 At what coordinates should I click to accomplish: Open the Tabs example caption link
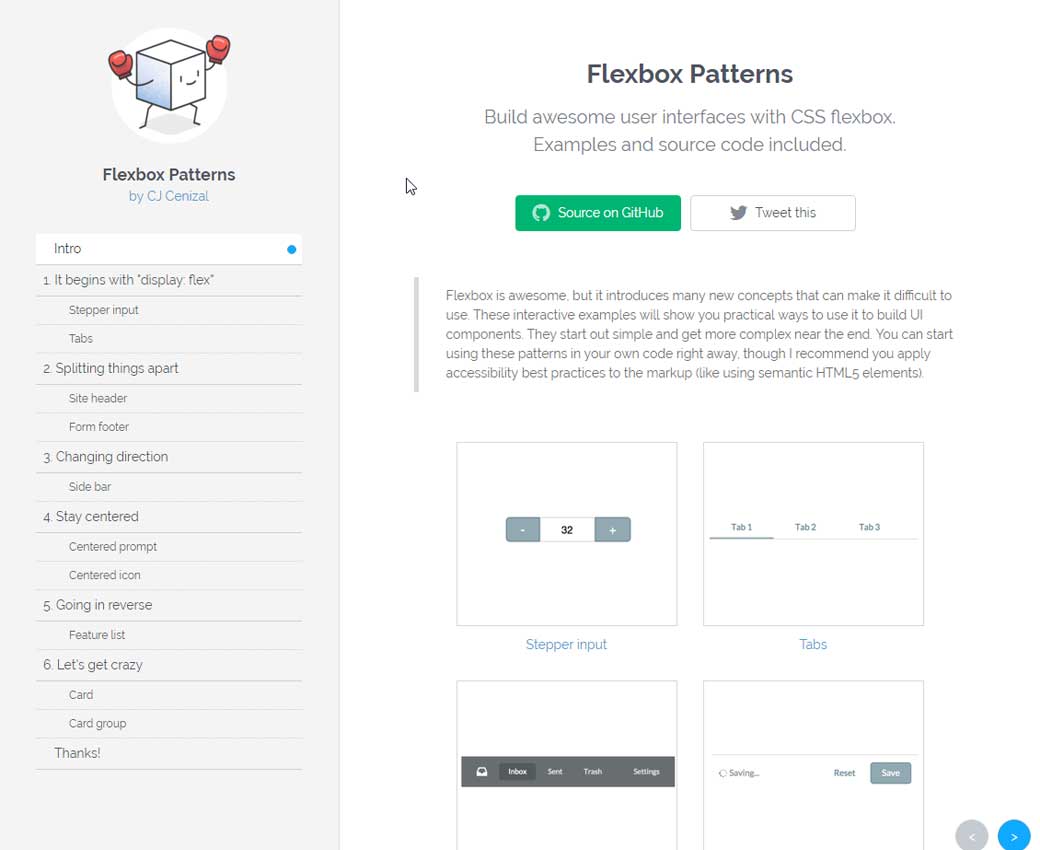coord(813,645)
